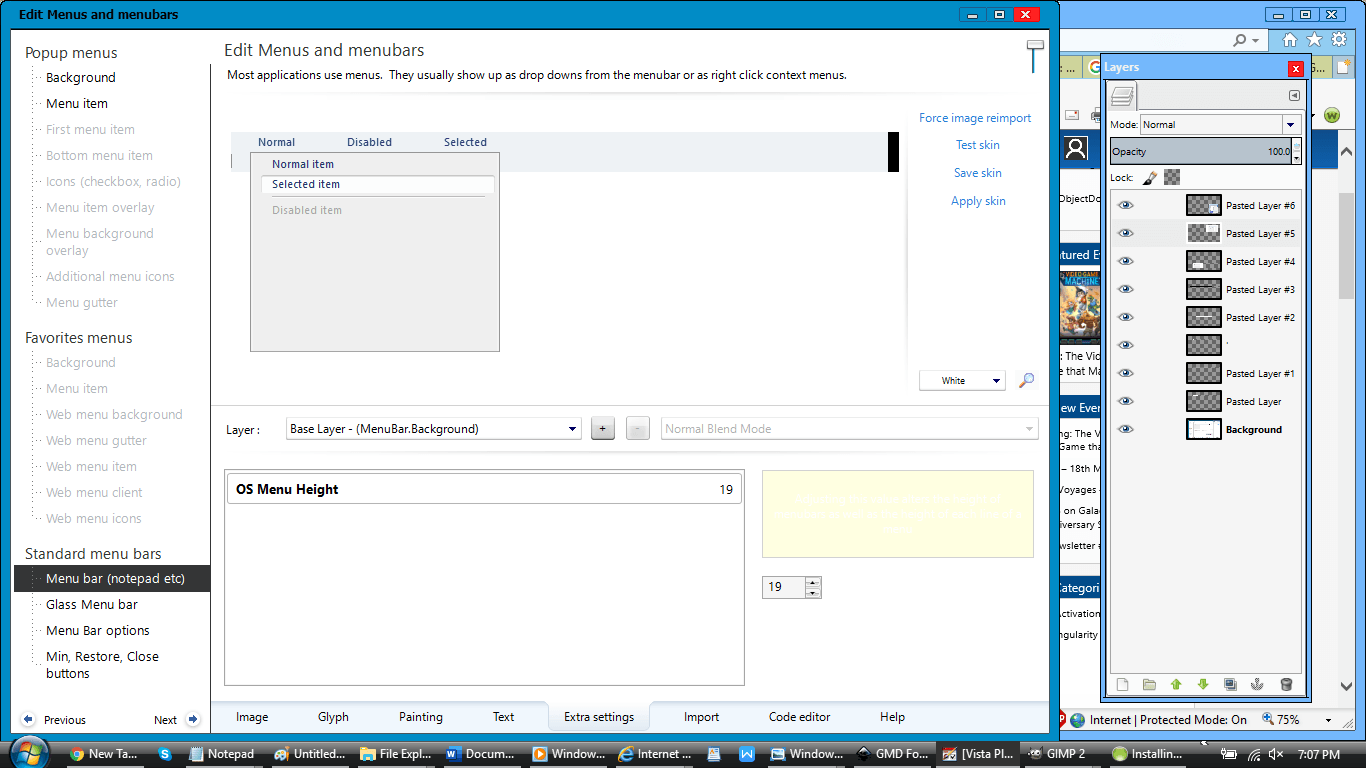The height and width of the screenshot is (768, 1366).
Task: Open Layers dock configure menu arrow
Action: tap(1294, 95)
